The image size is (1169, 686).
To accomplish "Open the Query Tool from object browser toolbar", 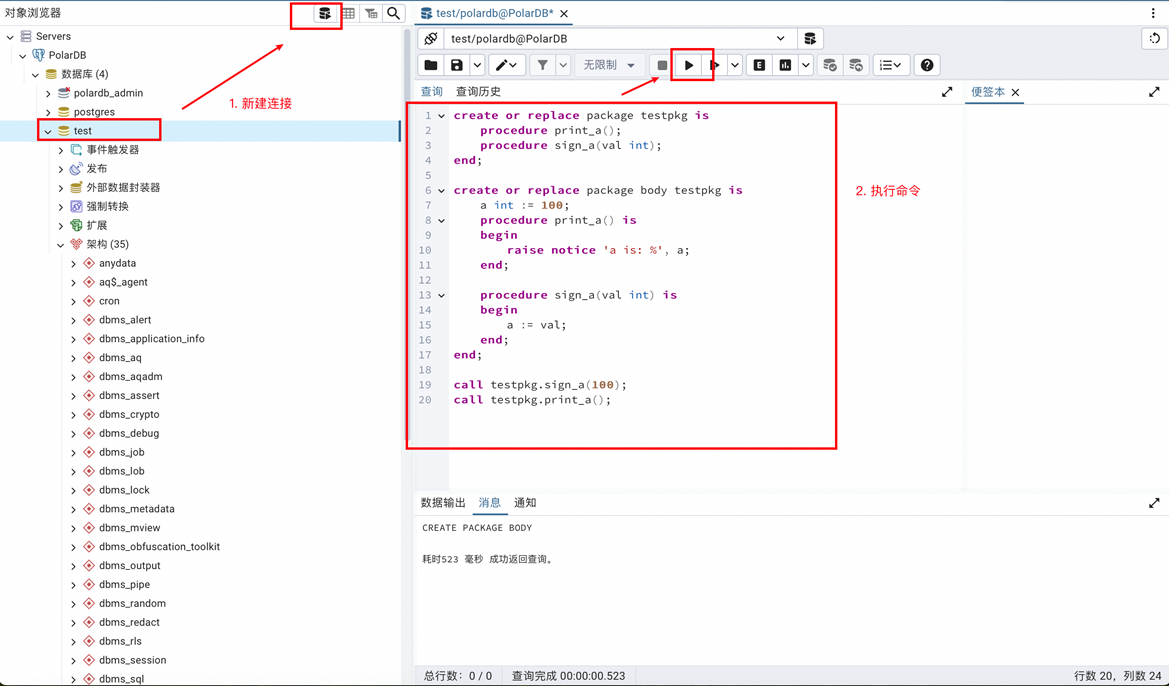I will tap(324, 13).
